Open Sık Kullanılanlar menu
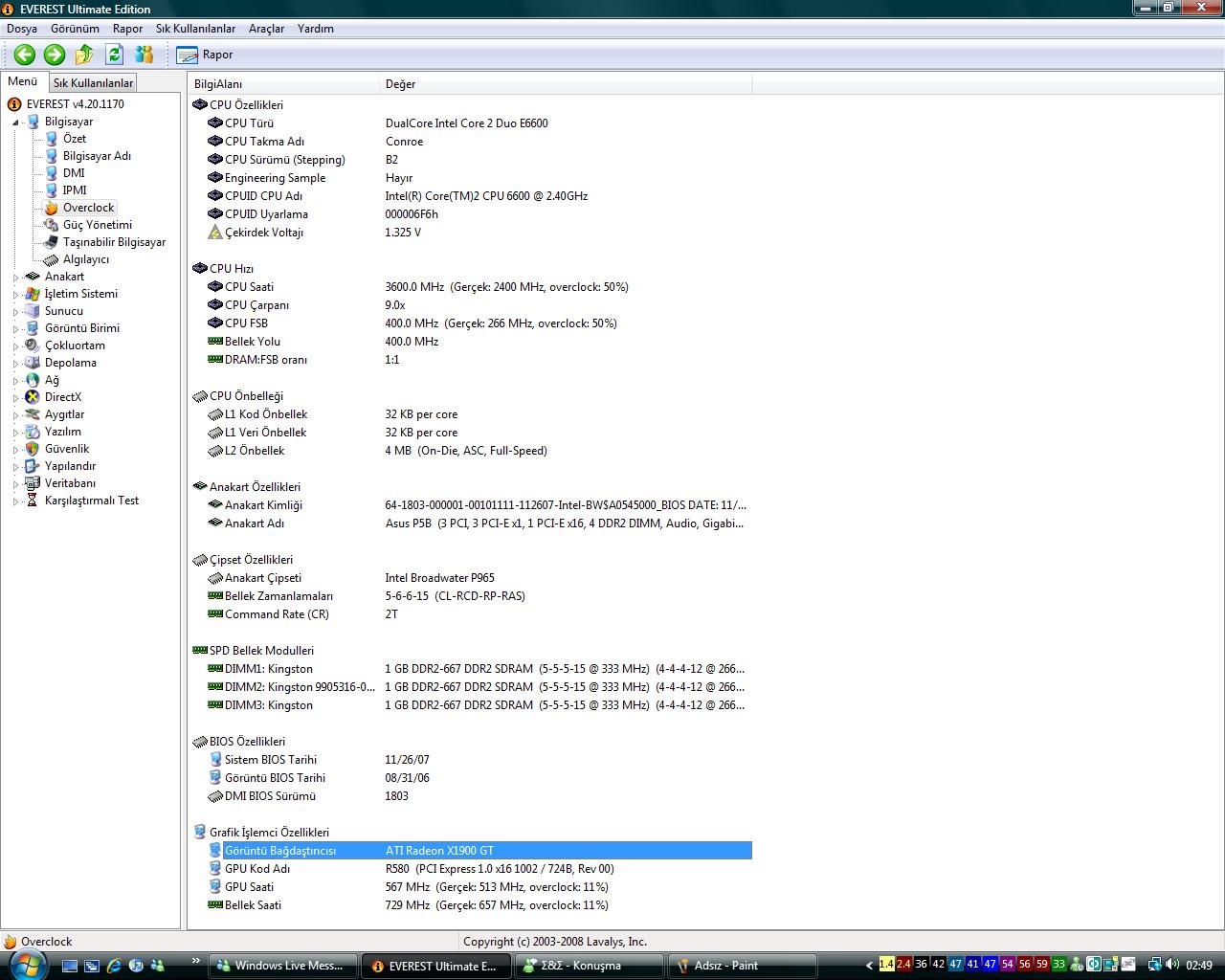1225x980 pixels. 195,29
